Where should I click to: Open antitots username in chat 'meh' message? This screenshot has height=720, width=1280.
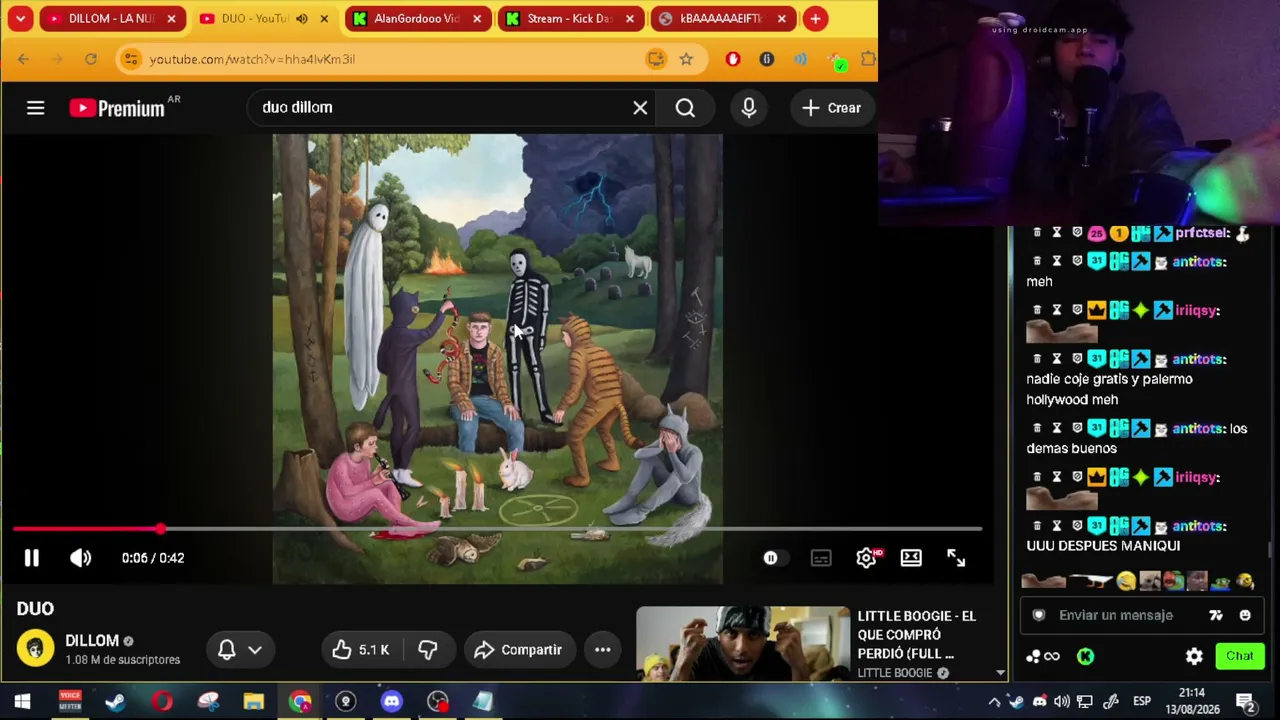pos(1199,262)
